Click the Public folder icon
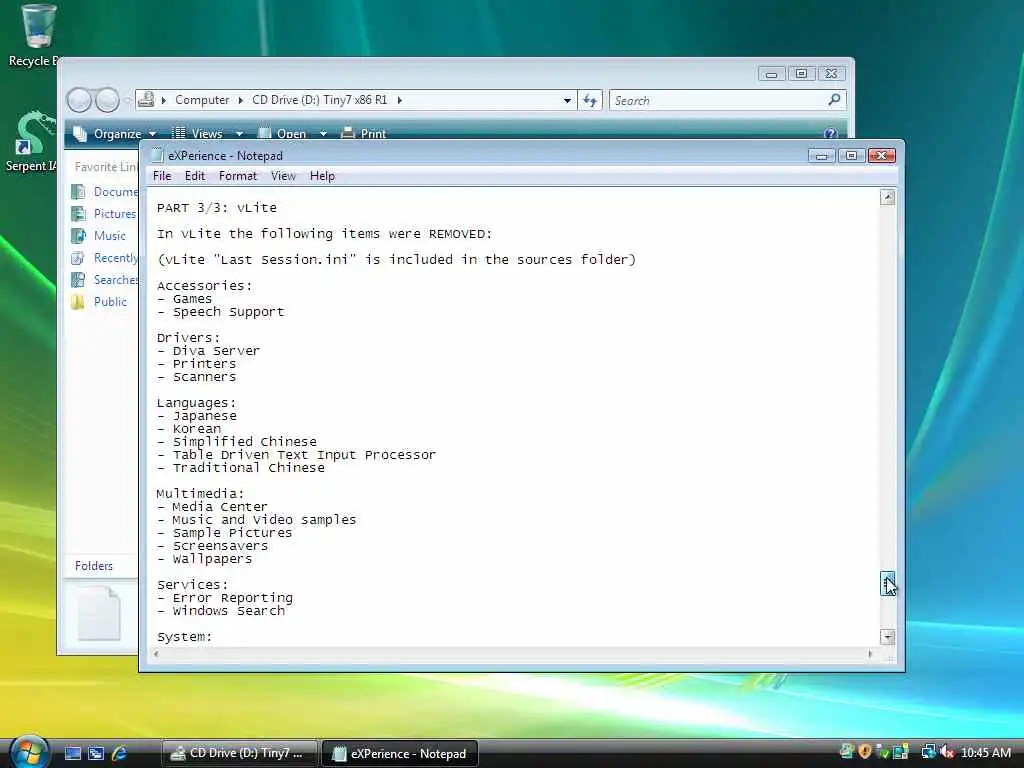1024x768 pixels. [x=78, y=302]
